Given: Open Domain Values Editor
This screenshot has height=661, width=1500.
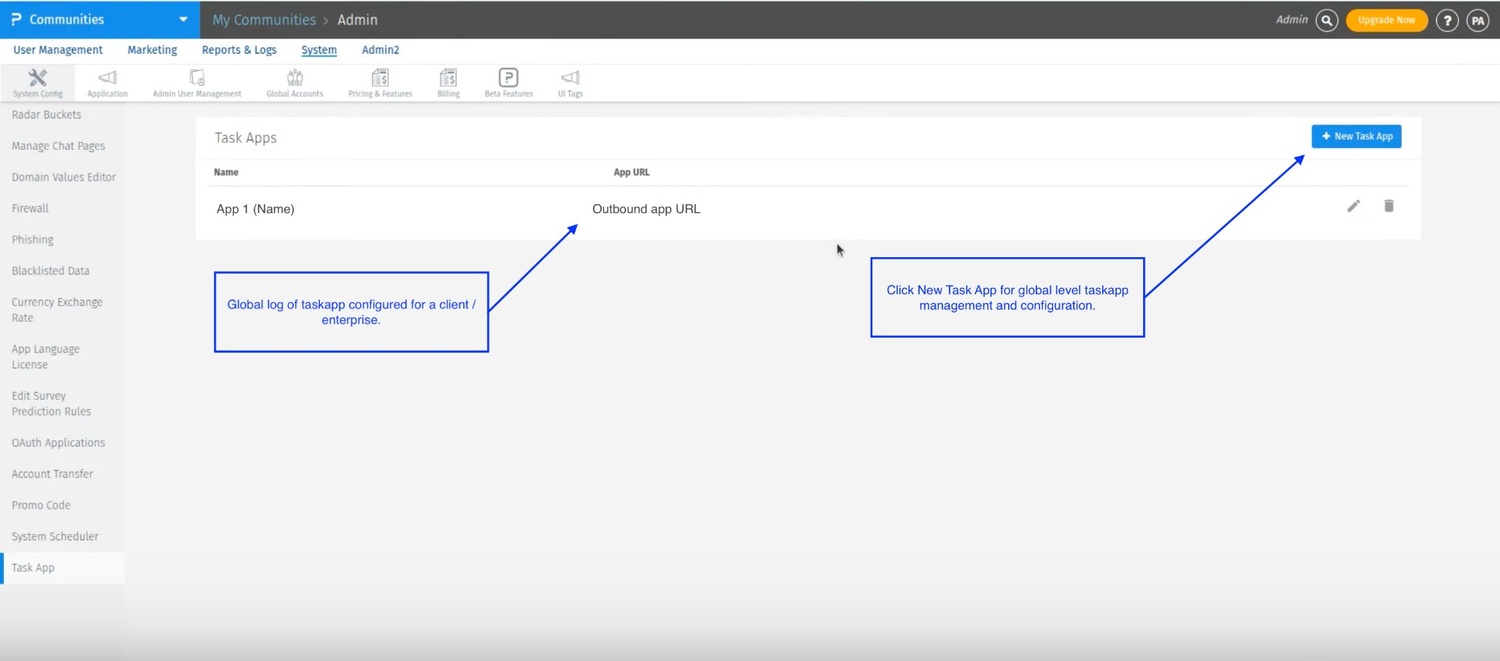Looking at the screenshot, I should pos(64,177).
